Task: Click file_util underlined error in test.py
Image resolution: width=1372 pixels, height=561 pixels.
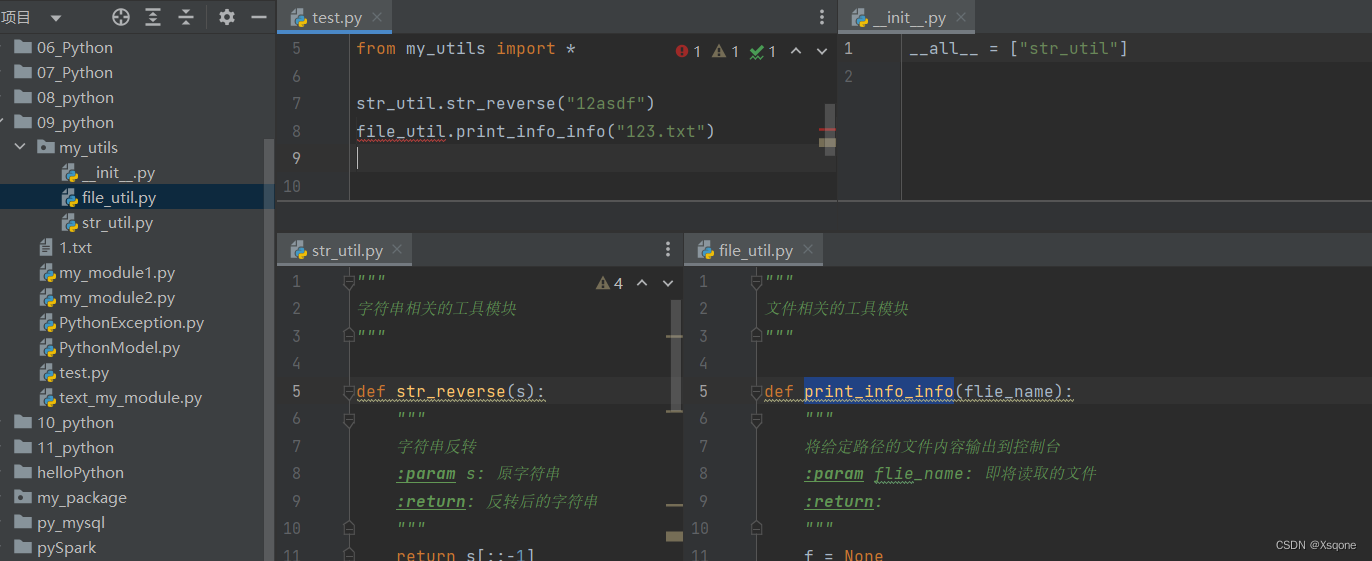Action: 401,131
